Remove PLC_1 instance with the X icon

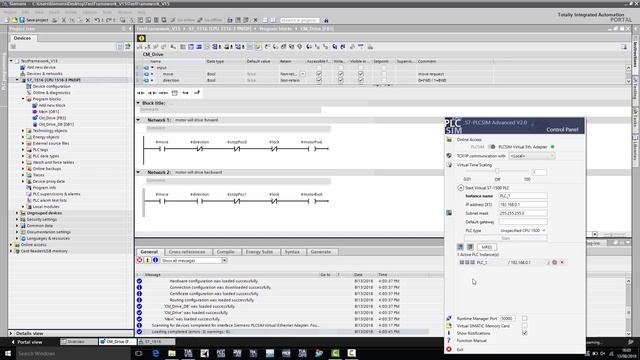tap(562, 262)
